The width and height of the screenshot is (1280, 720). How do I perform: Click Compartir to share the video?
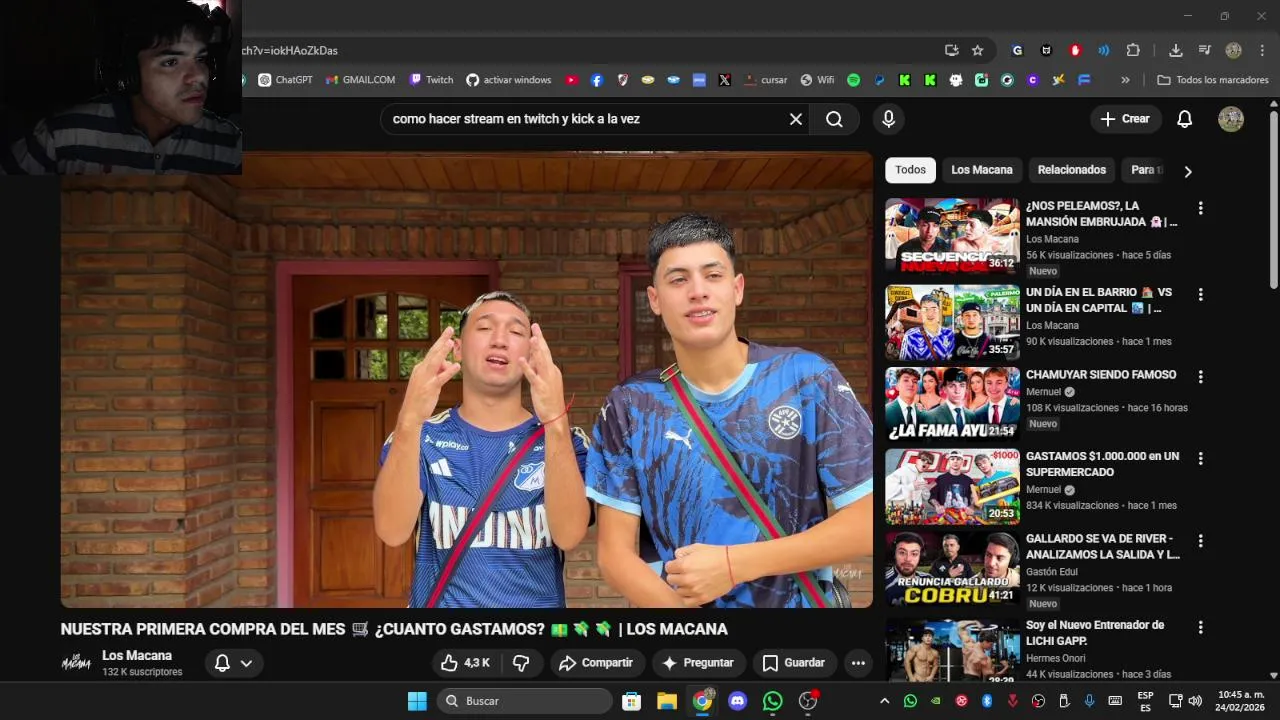point(596,663)
